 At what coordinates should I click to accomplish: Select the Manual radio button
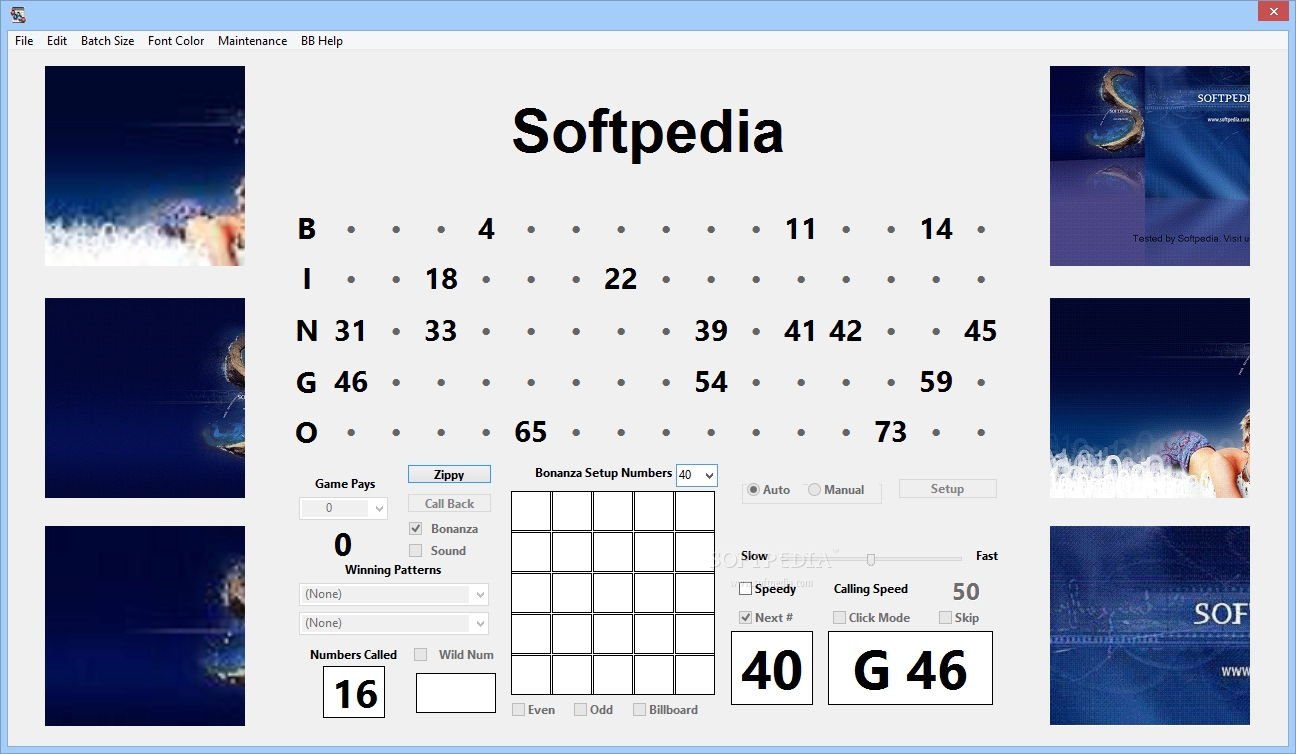pos(814,490)
